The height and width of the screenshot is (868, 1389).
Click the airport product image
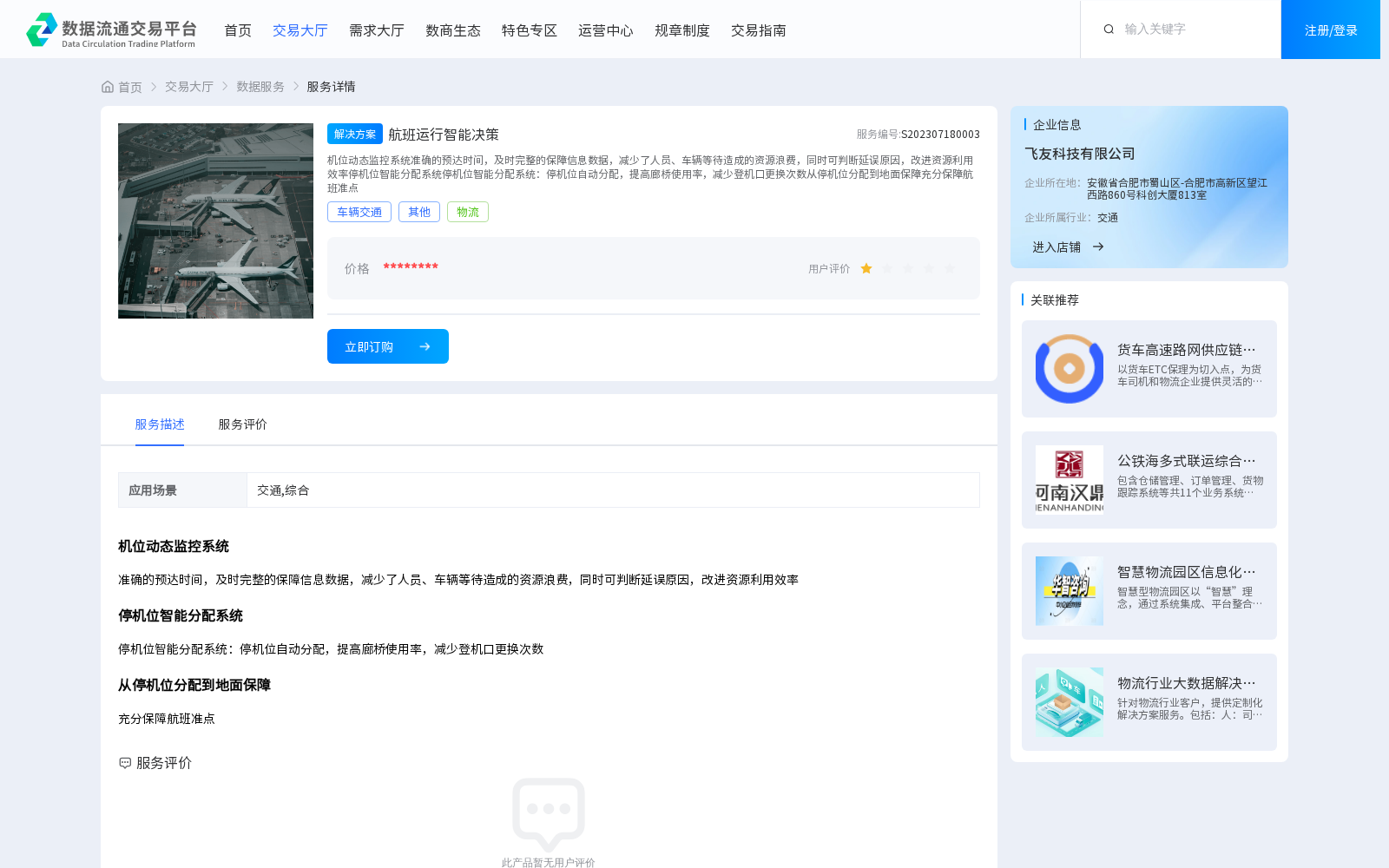pos(215,220)
